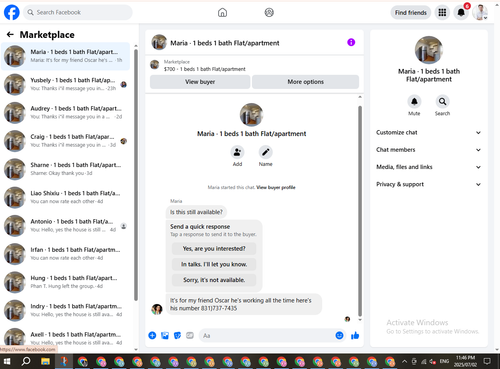This screenshot has width=500, height=369.
Task: Choose a sticker from composer
Action: 177,335
